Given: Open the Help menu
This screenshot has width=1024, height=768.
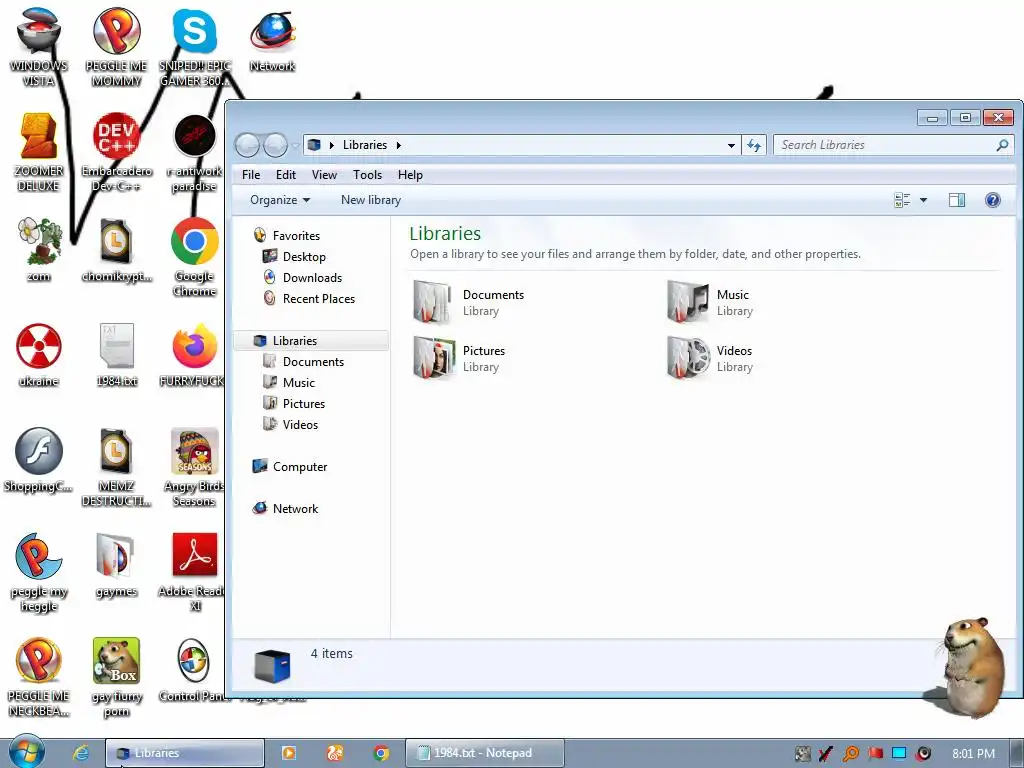Looking at the screenshot, I should coord(410,175).
